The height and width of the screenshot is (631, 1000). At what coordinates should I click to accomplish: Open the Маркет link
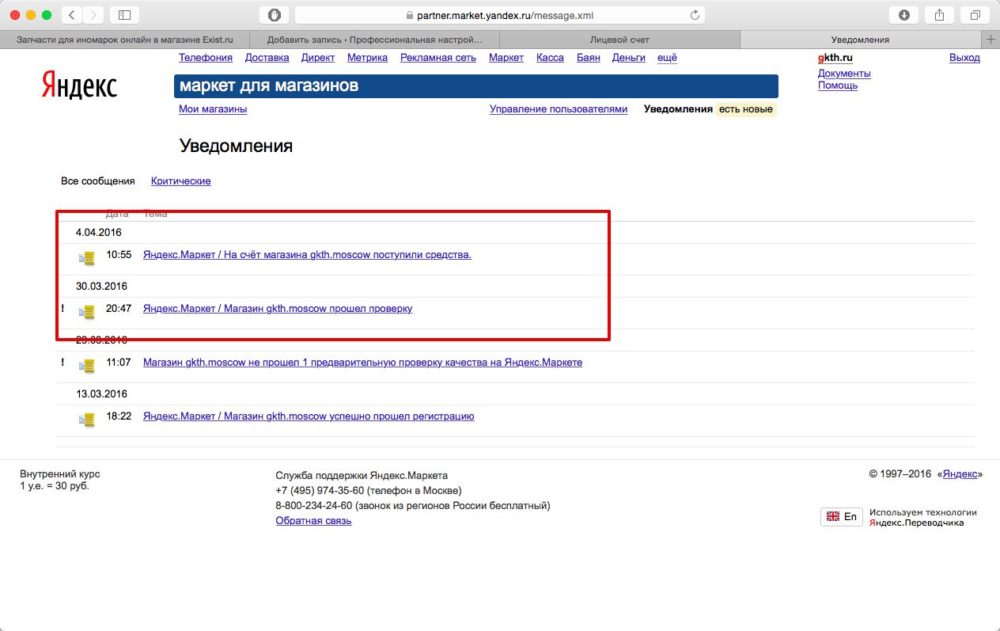click(x=506, y=57)
